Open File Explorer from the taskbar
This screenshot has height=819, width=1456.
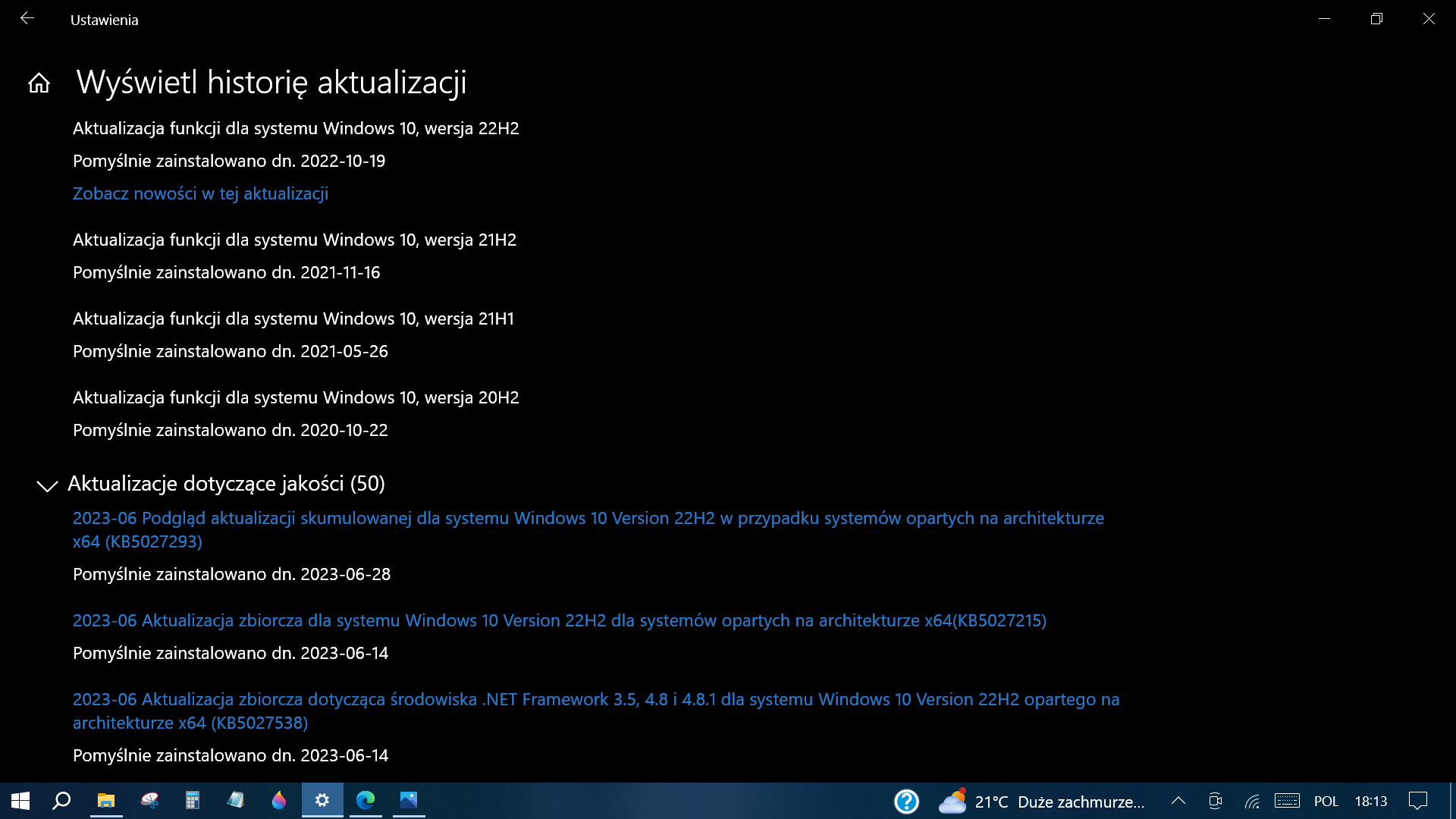pyautogui.click(x=106, y=802)
